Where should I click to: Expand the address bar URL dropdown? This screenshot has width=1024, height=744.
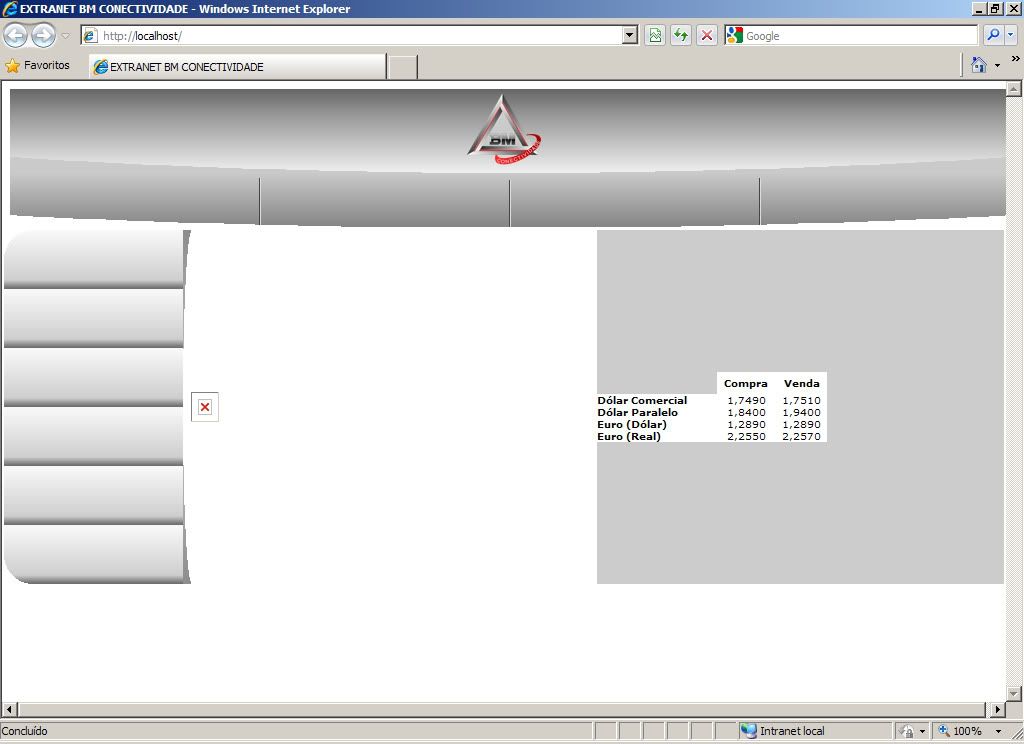point(629,36)
